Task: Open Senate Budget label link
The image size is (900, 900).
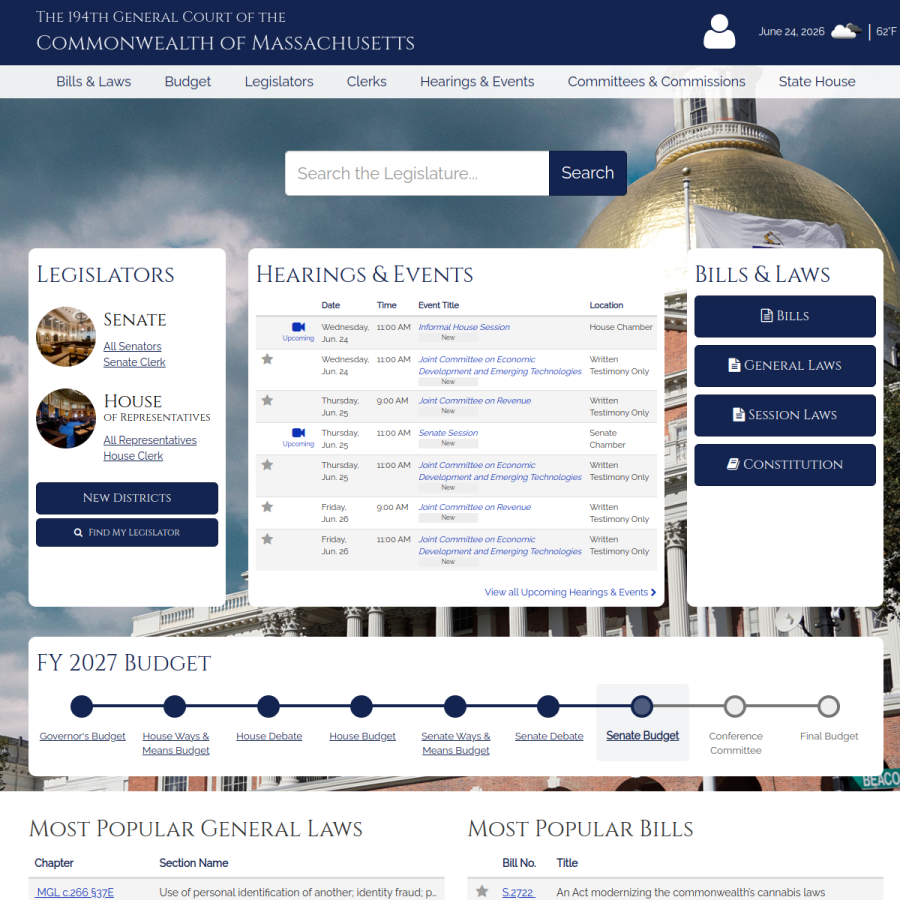Action: tap(642, 735)
